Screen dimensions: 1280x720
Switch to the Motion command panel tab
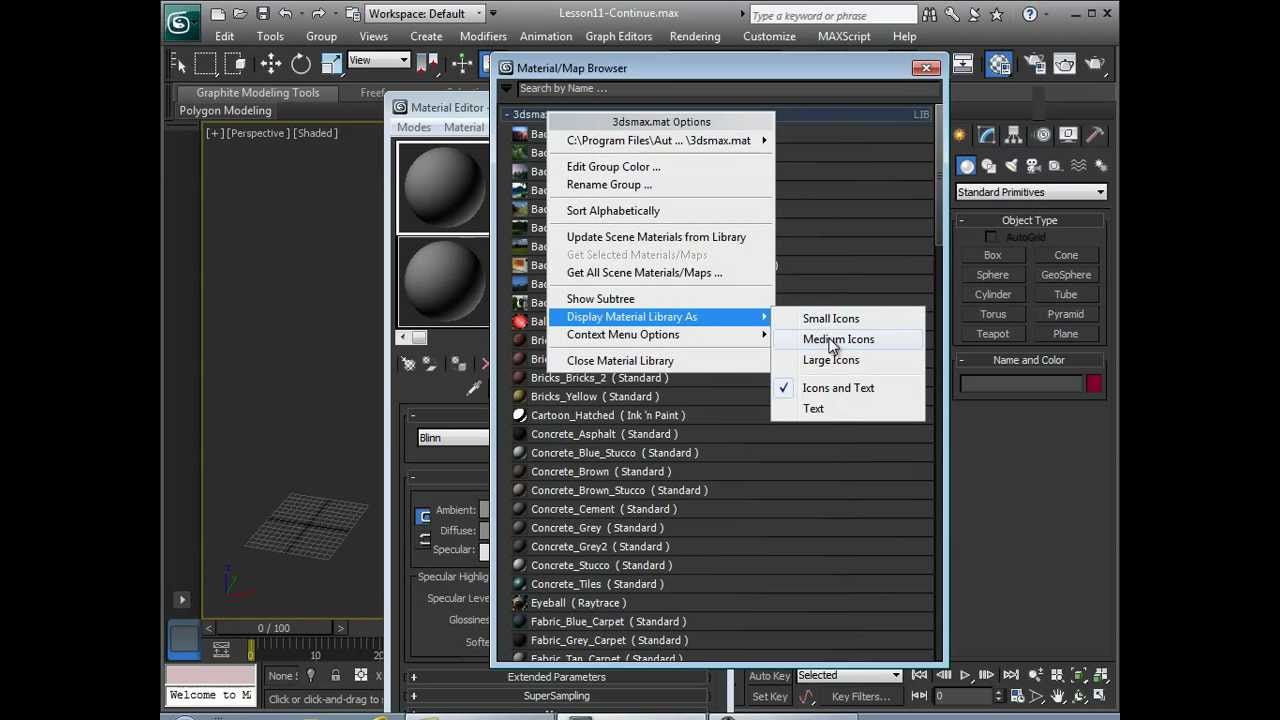(x=1043, y=135)
